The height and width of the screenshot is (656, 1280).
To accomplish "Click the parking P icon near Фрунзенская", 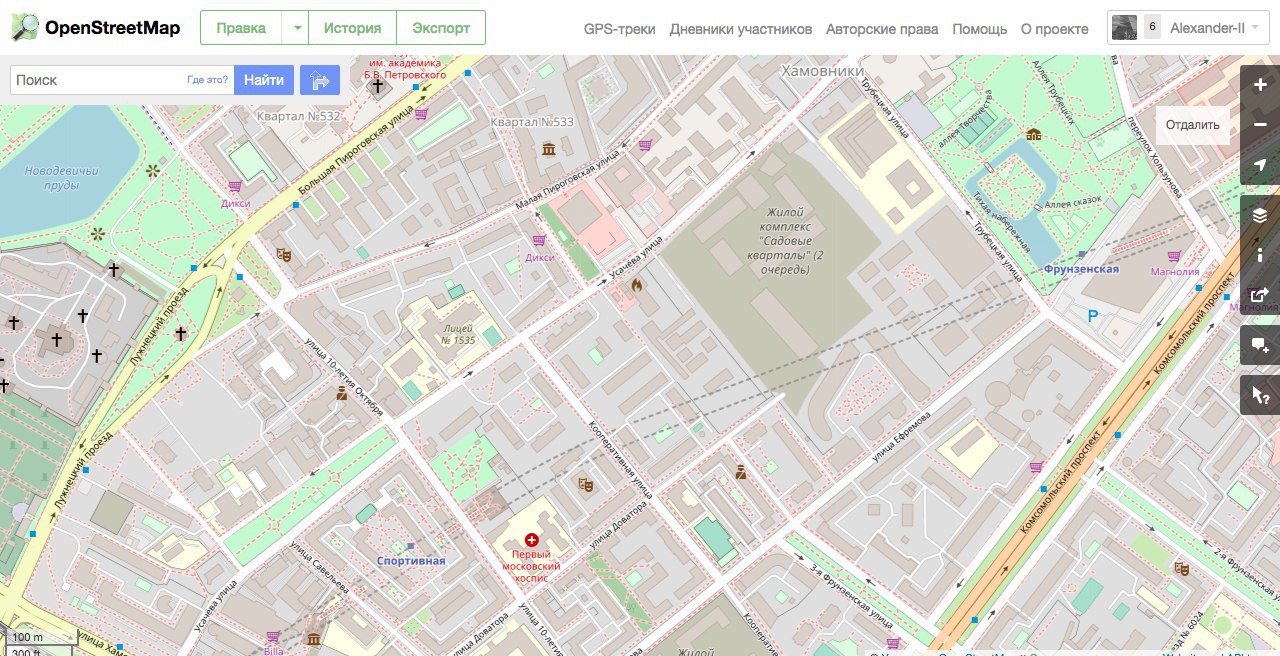I will coord(1092,316).
